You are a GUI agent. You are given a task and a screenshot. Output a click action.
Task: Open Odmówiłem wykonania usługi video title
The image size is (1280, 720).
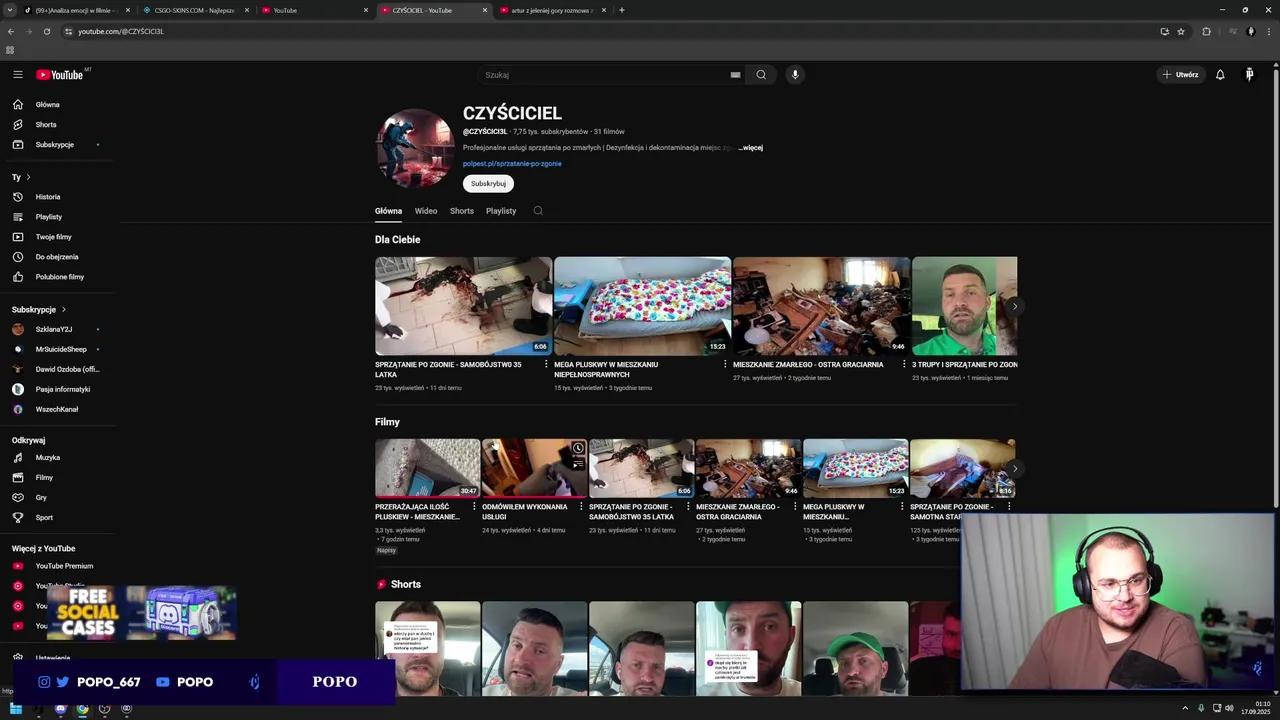[x=524, y=512]
